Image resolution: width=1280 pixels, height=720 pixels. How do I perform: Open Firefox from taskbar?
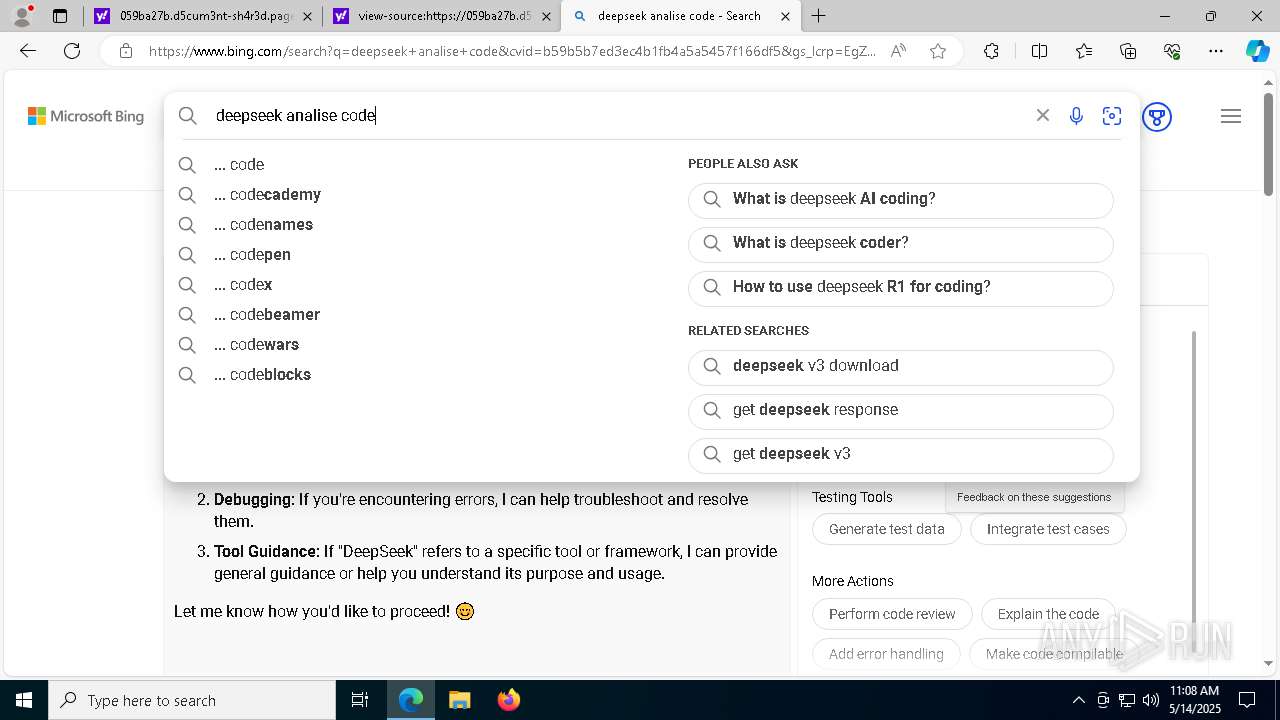point(508,700)
